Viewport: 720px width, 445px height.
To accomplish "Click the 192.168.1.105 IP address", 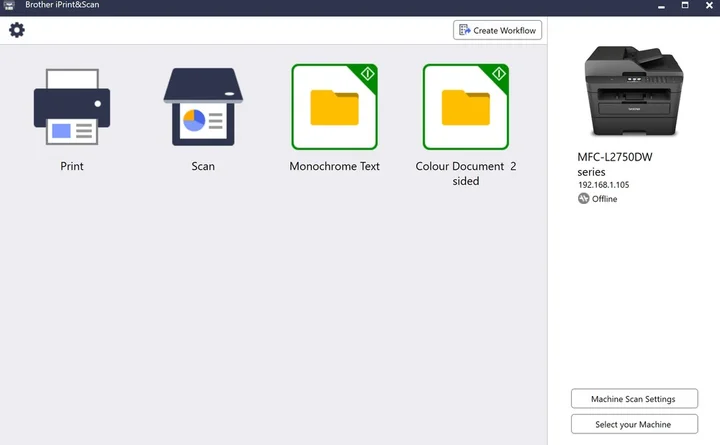I will pos(603,185).
